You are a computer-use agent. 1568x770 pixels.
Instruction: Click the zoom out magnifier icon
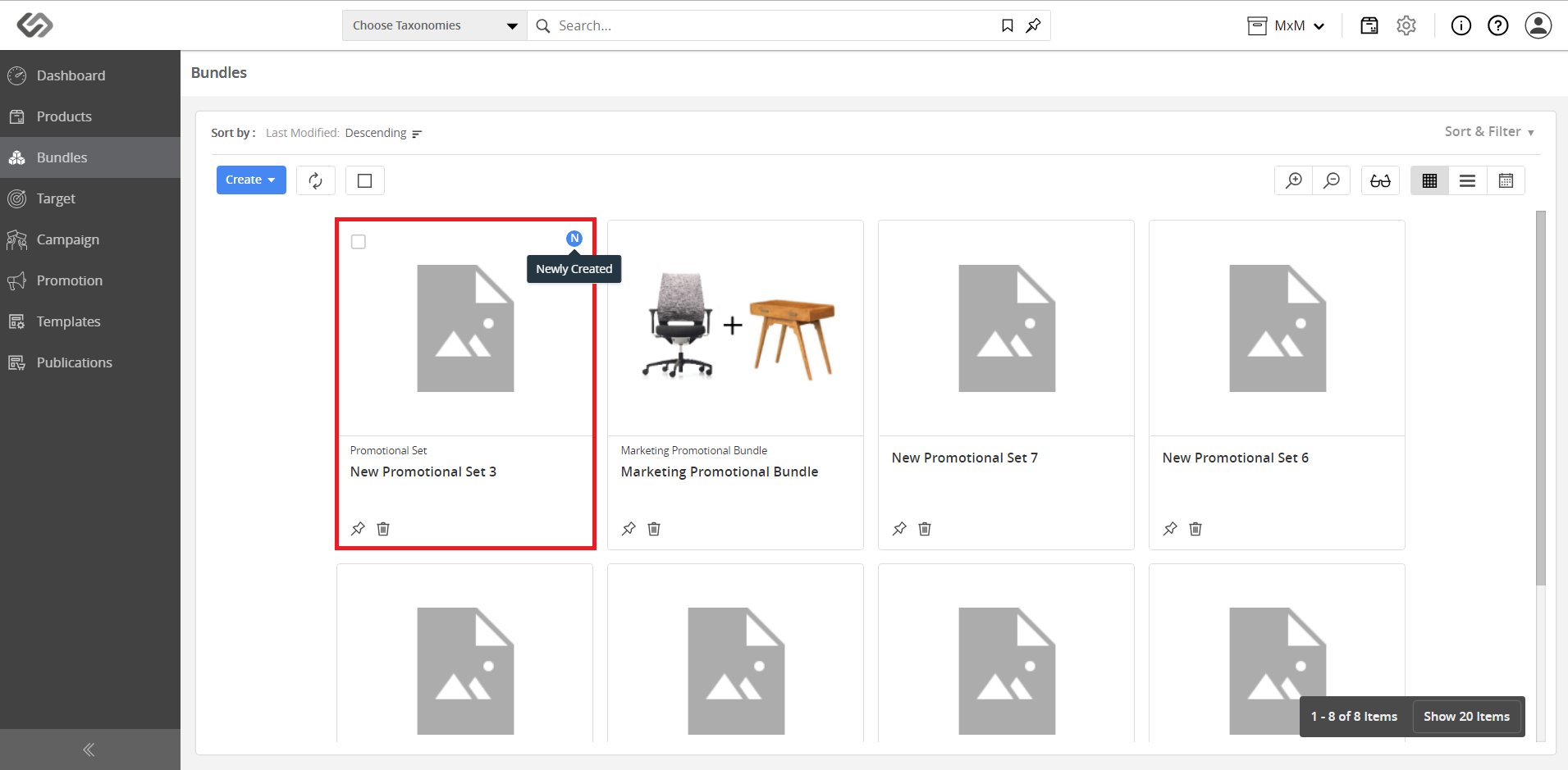point(1332,180)
